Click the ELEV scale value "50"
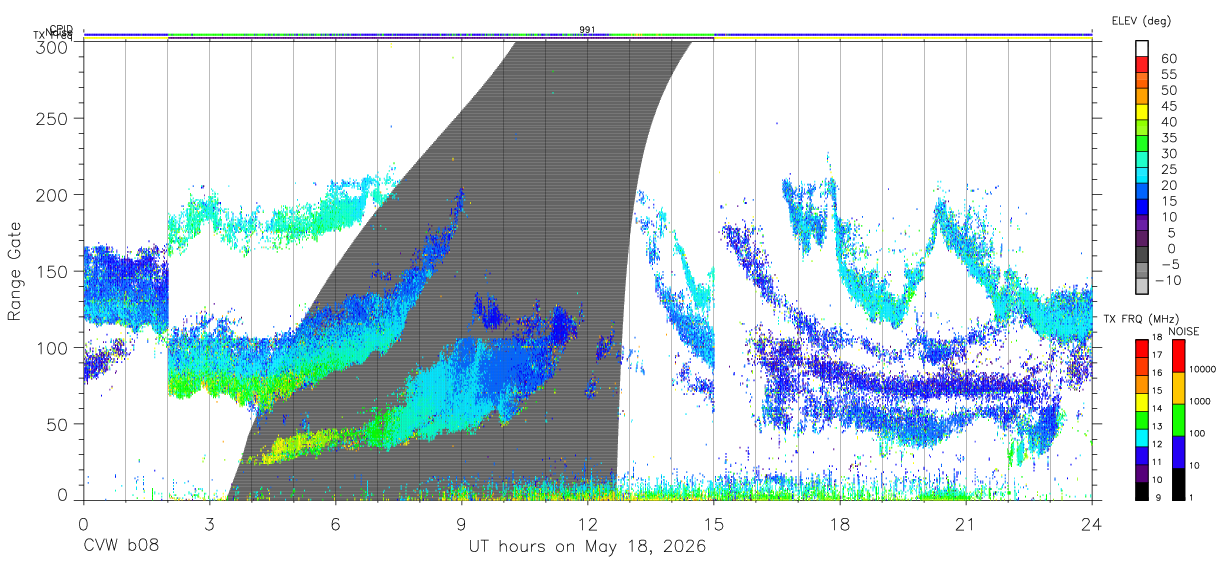The height and width of the screenshot is (567, 1228). click(1169, 91)
